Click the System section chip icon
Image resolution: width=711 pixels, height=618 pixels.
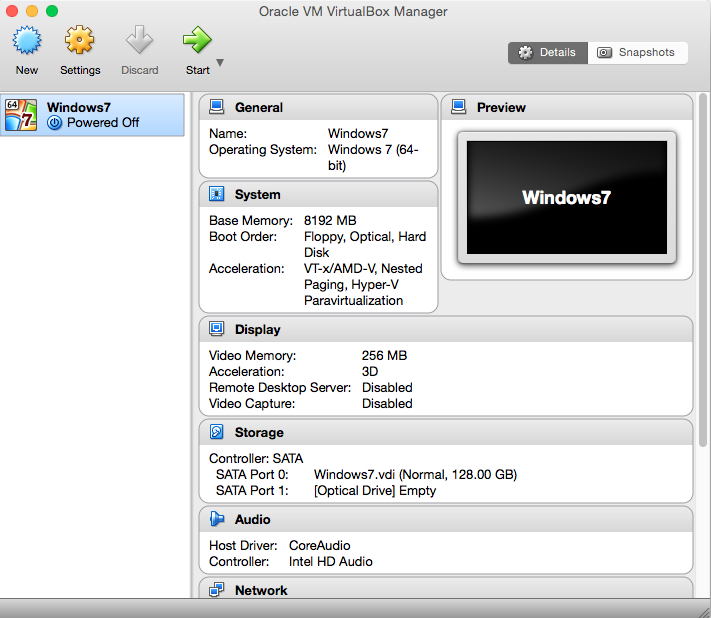coord(216,194)
